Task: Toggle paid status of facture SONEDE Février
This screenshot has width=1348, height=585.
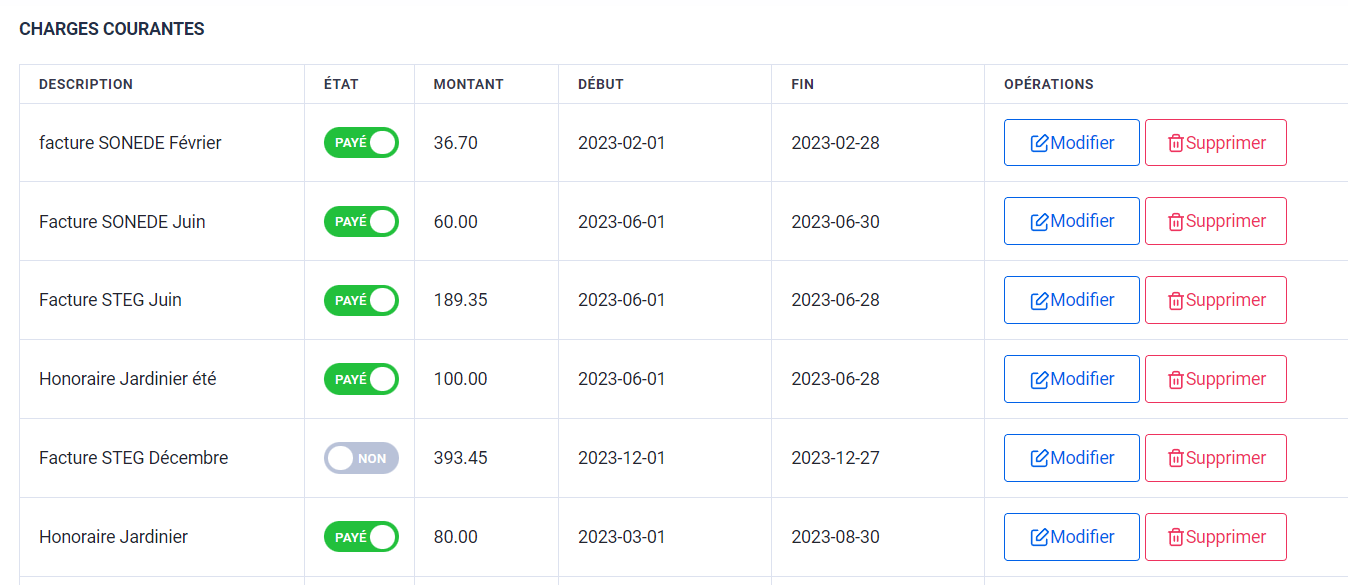Action: point(361,143)
